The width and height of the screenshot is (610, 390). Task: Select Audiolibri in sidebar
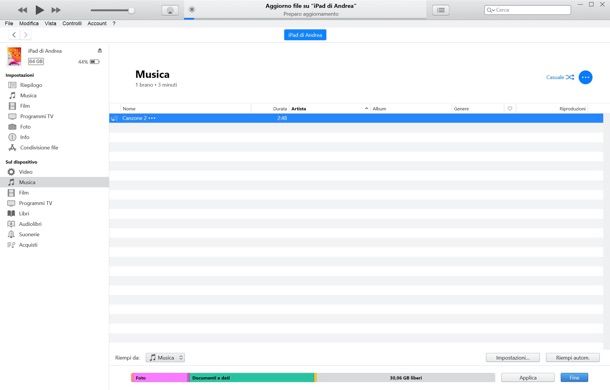point(30,224)
